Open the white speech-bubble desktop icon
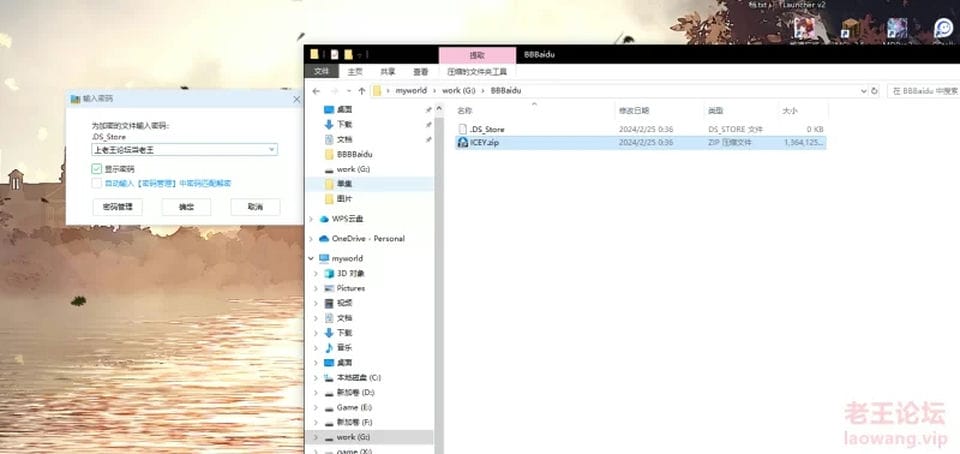This screenshot has height=454, width=960. tap(944, 28)
